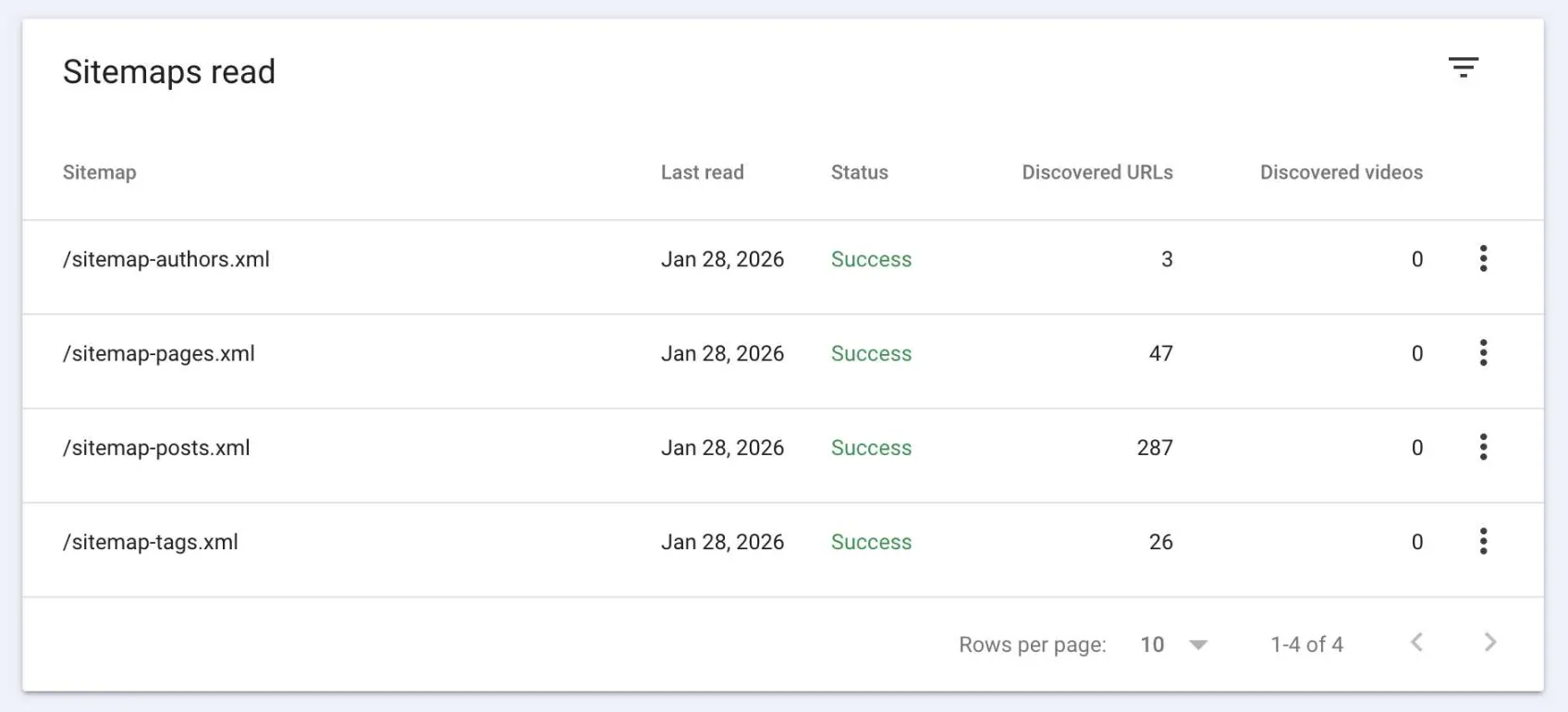Viewport: 1568px width, 712px height.
Task: Expand the Rows per page dropdown arrow
Action: (x=1198, y=644)
